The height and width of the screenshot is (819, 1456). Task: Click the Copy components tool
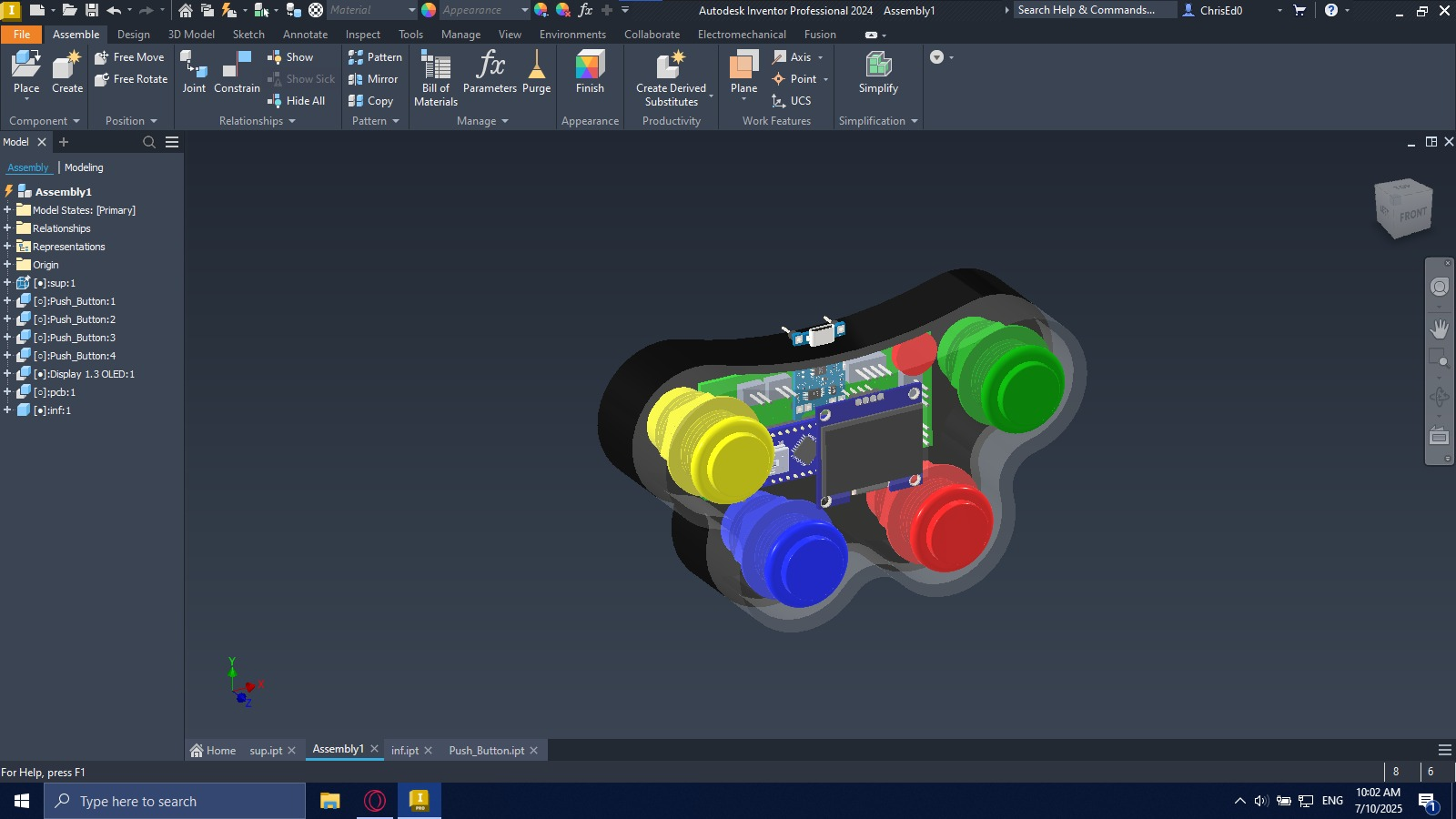[370, 101]
